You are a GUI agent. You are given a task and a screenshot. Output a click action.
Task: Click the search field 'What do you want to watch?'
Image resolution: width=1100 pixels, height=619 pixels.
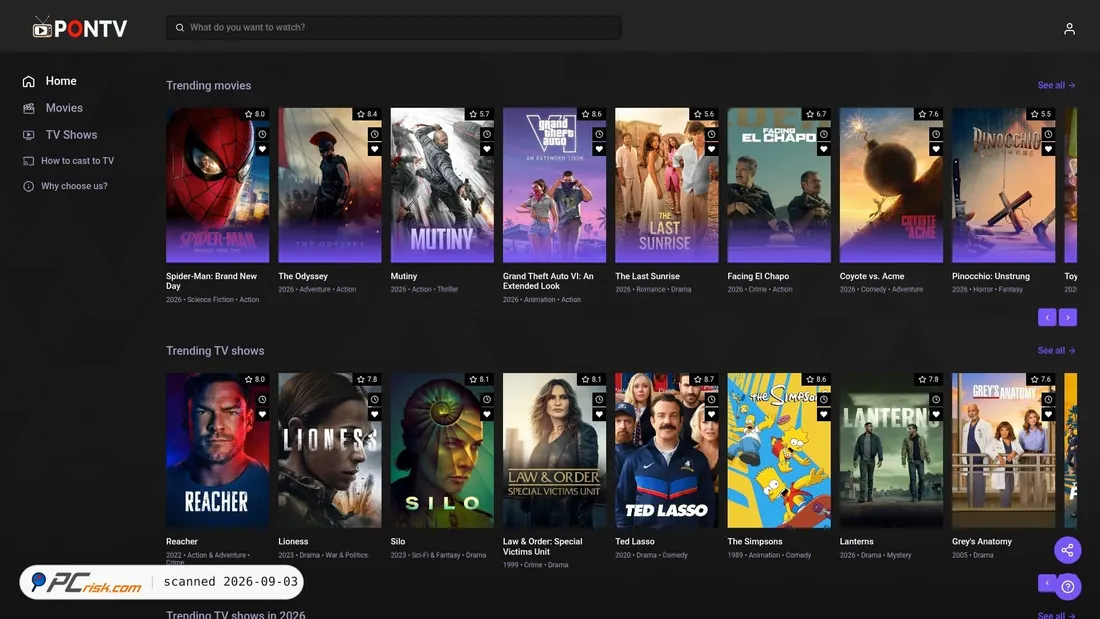point(394,27)
